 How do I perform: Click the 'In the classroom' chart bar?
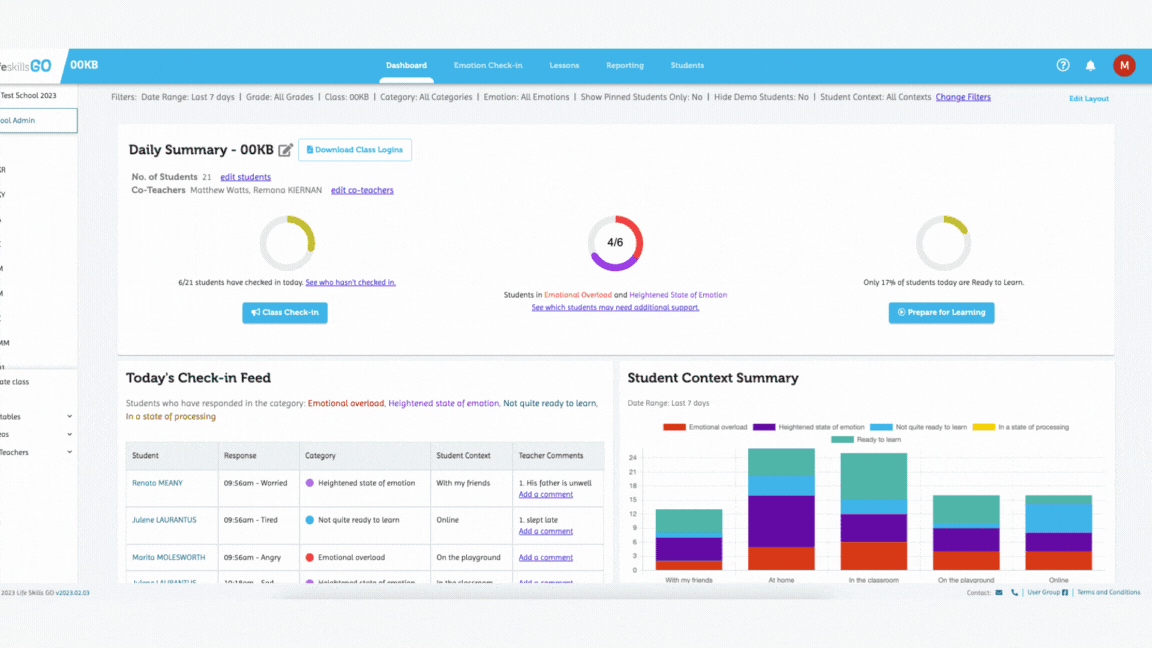pos(874,511)
